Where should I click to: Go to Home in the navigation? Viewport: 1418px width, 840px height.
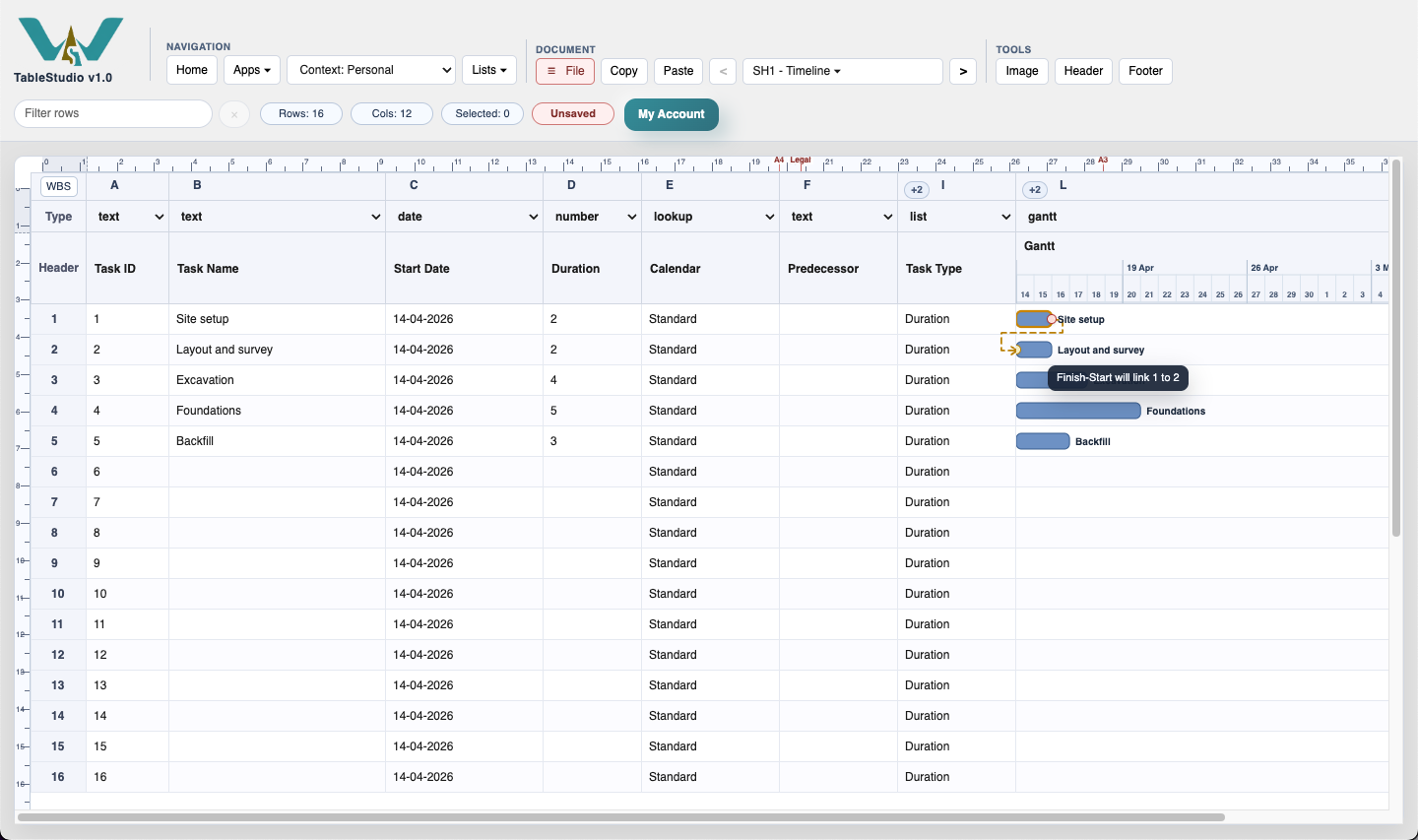(192, 70)
